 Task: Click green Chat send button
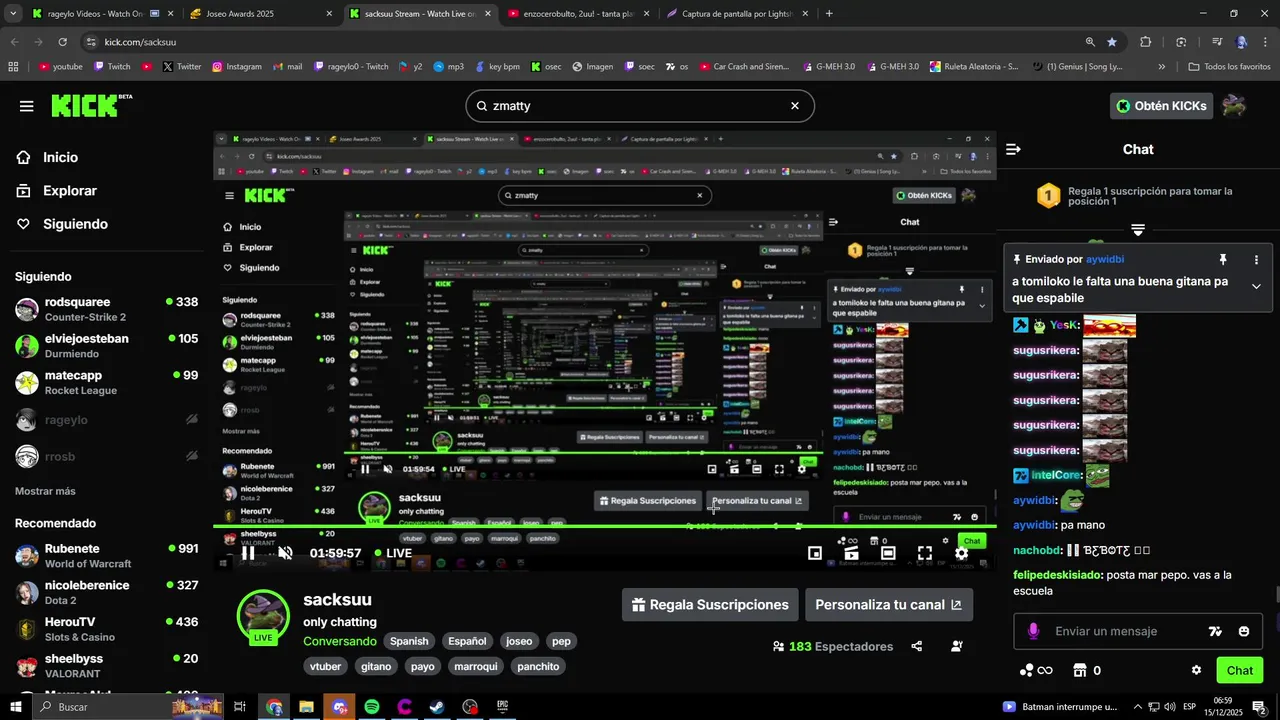point(1239,670)
